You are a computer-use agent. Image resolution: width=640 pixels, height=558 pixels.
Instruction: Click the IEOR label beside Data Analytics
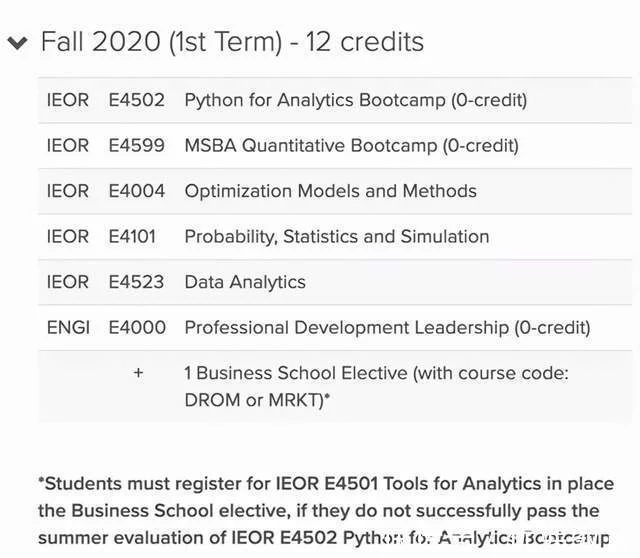point(68,282)
